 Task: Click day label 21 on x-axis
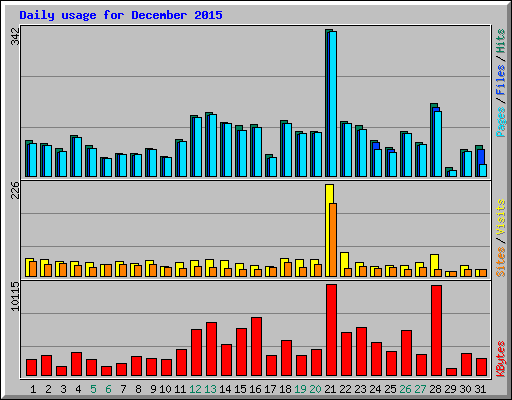(330, 389)
